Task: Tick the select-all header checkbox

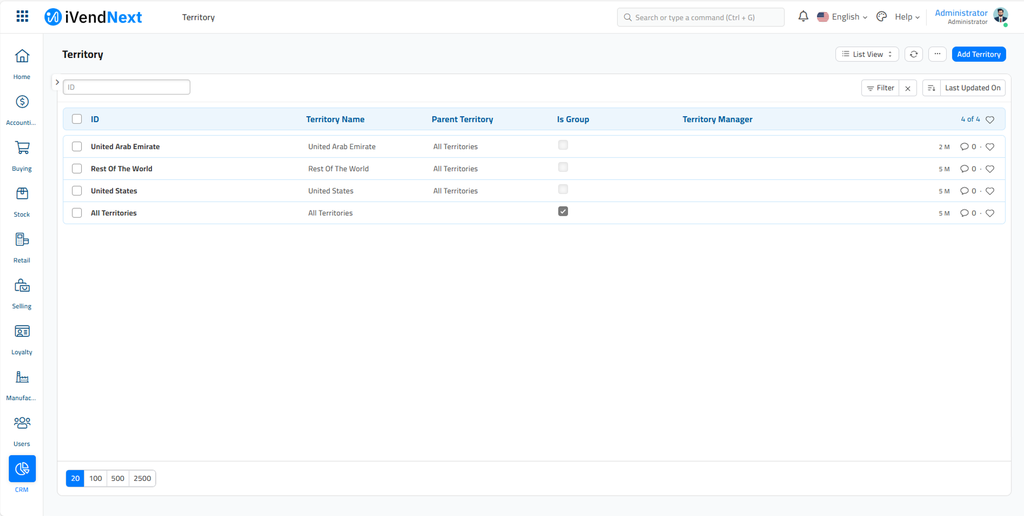Action: (77, 120)
